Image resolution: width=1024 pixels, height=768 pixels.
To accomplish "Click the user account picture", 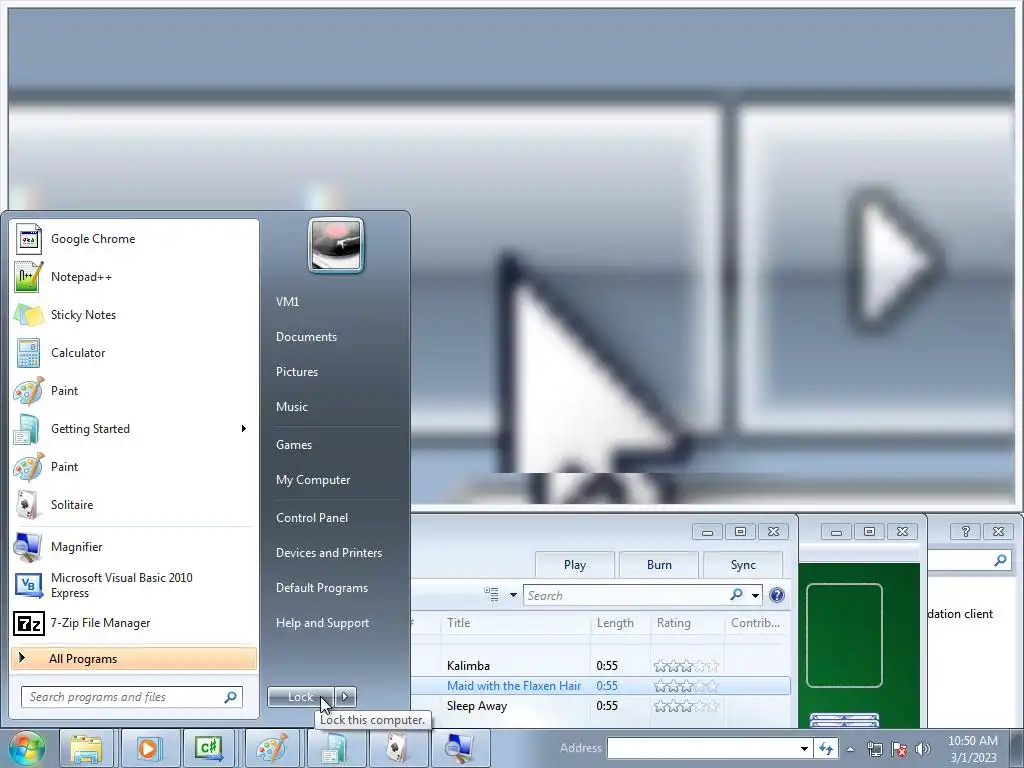I will point(336,246).
